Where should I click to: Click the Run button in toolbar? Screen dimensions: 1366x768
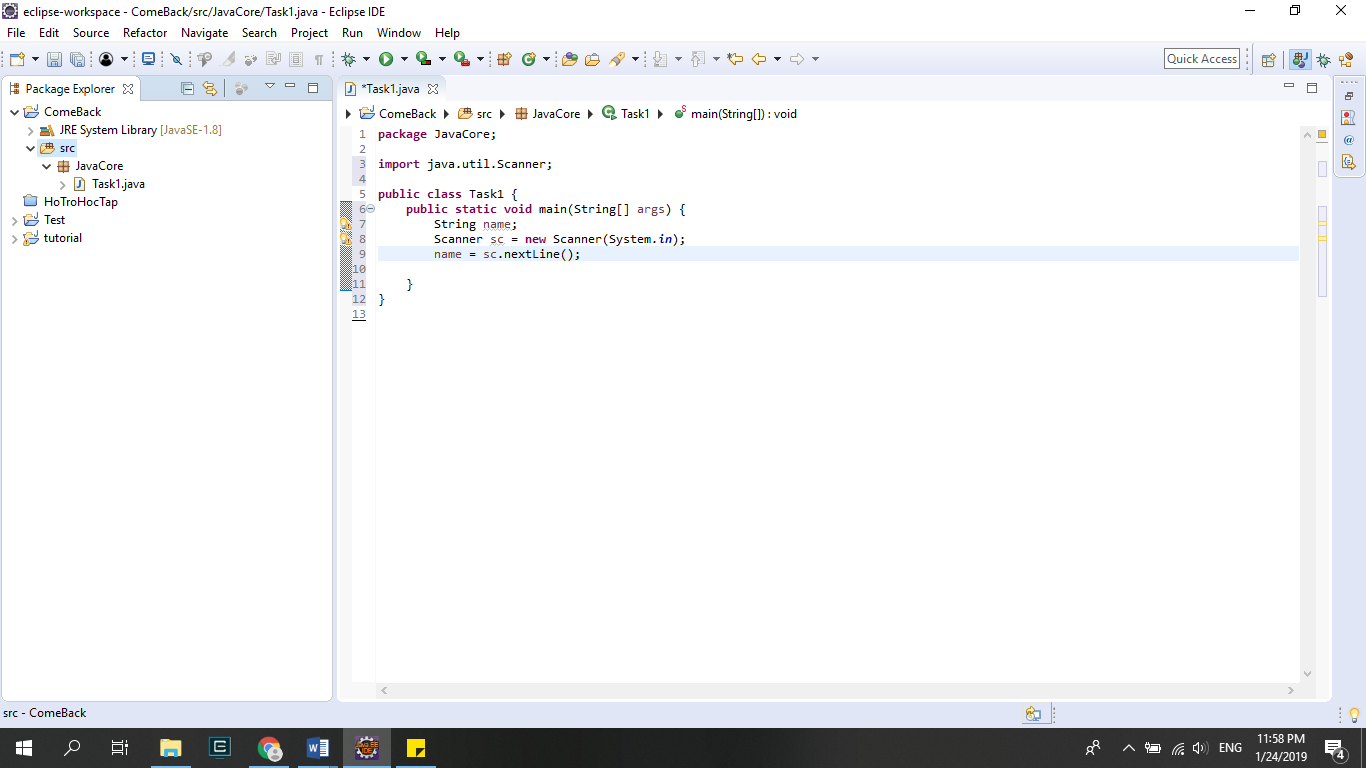click(x=386, y=59)
